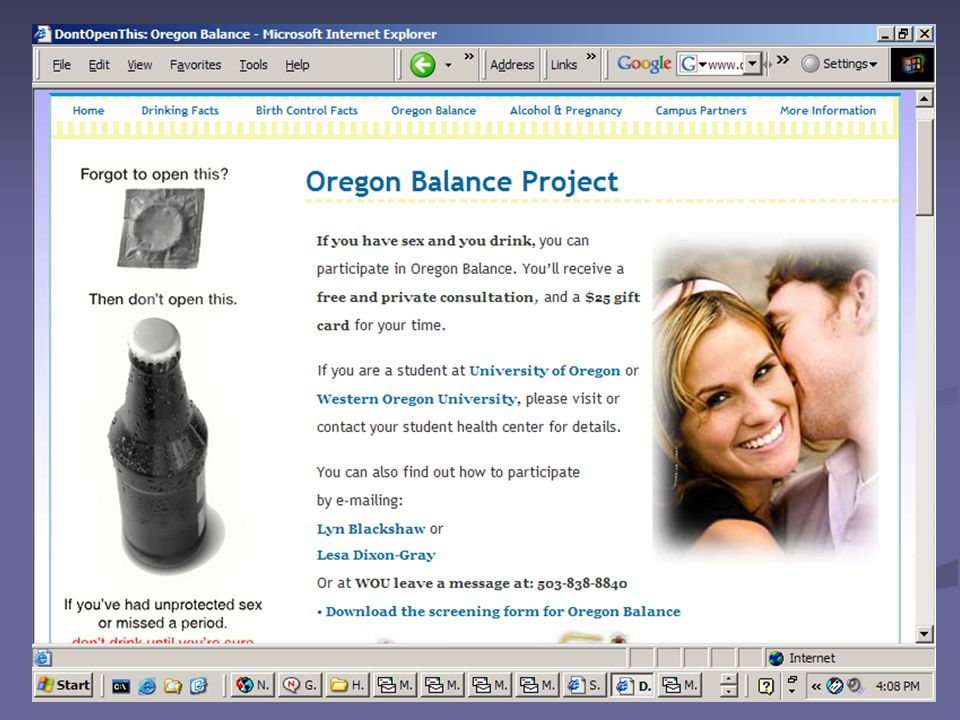The width and height of the screenshot is (960, 720).
Task: Open the Google search box dropdown
Action: [x=752, y=64]
